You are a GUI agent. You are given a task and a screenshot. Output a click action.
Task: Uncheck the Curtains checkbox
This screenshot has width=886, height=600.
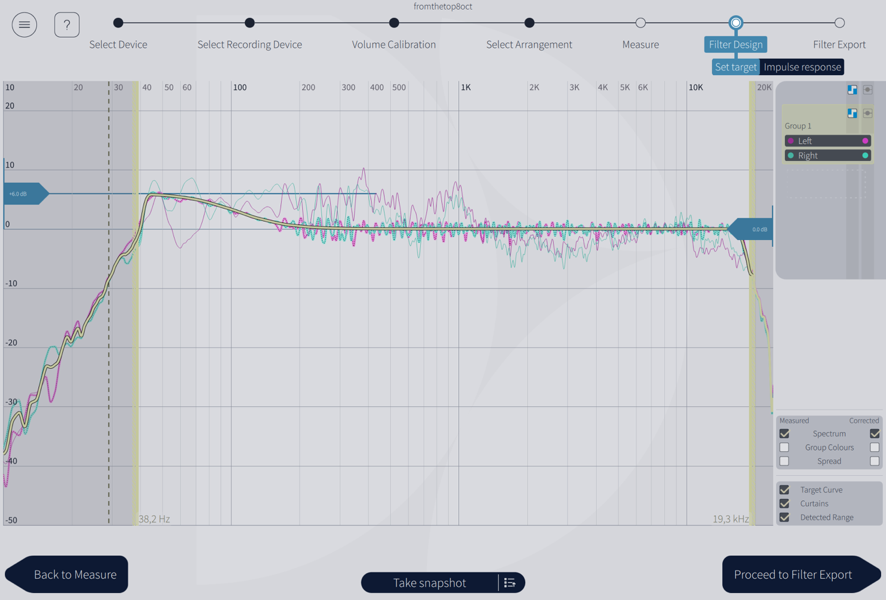[784, 504]
